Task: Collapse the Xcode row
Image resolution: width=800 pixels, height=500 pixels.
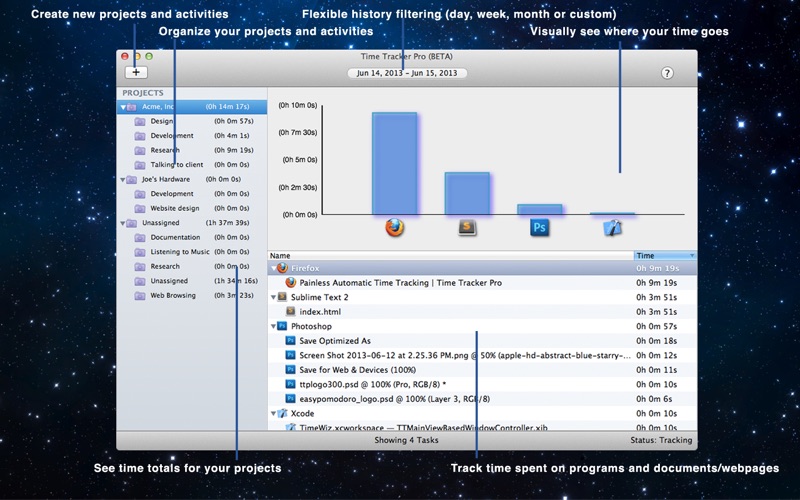Action: point(273,414)
